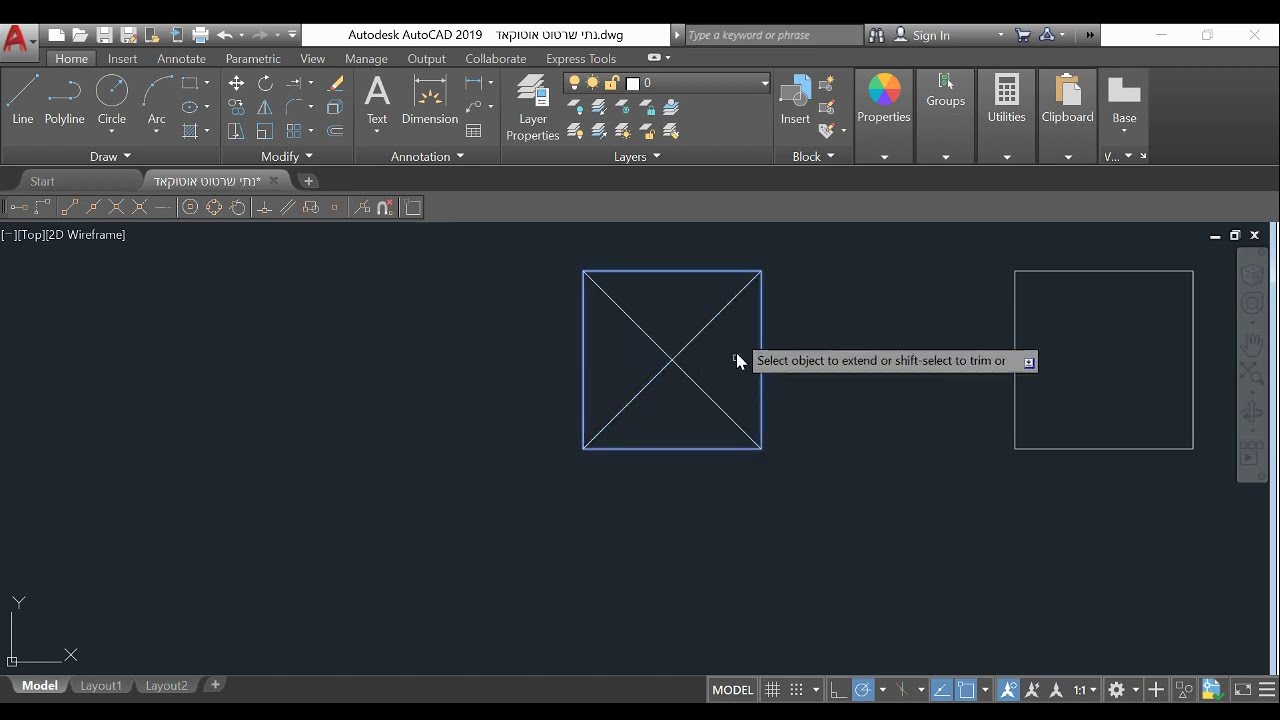Expand the Block panel
The image size is (1280, 720).
813,156
